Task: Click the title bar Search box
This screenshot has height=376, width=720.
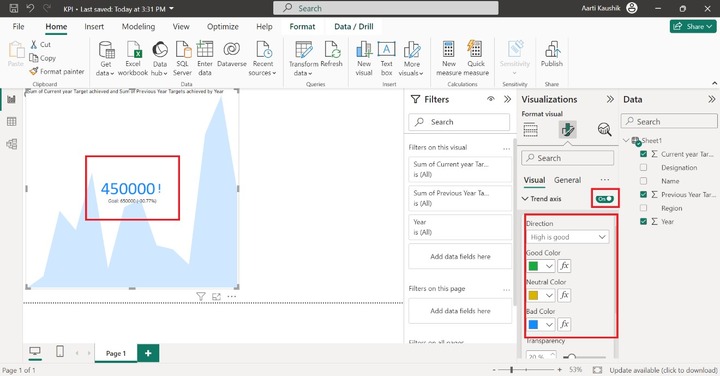Action: coord(386,8)
